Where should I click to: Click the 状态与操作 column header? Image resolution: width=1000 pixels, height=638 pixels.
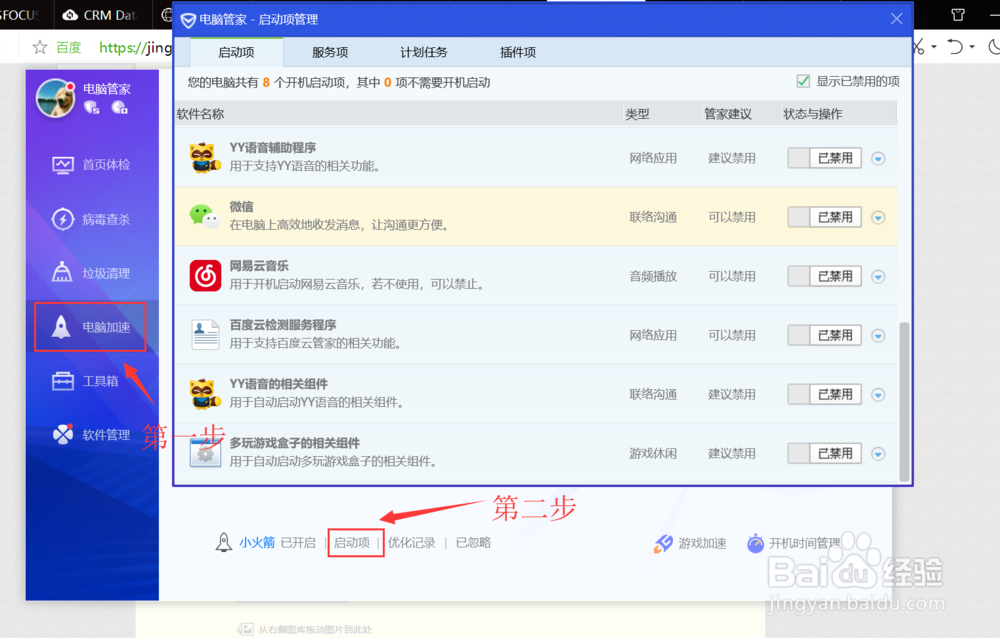pos(812,114)
